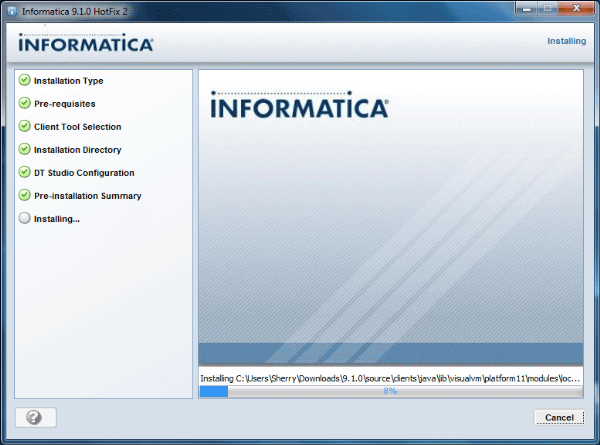Open help with the question mark button
600x445 pixels.
tap(36, 417)
